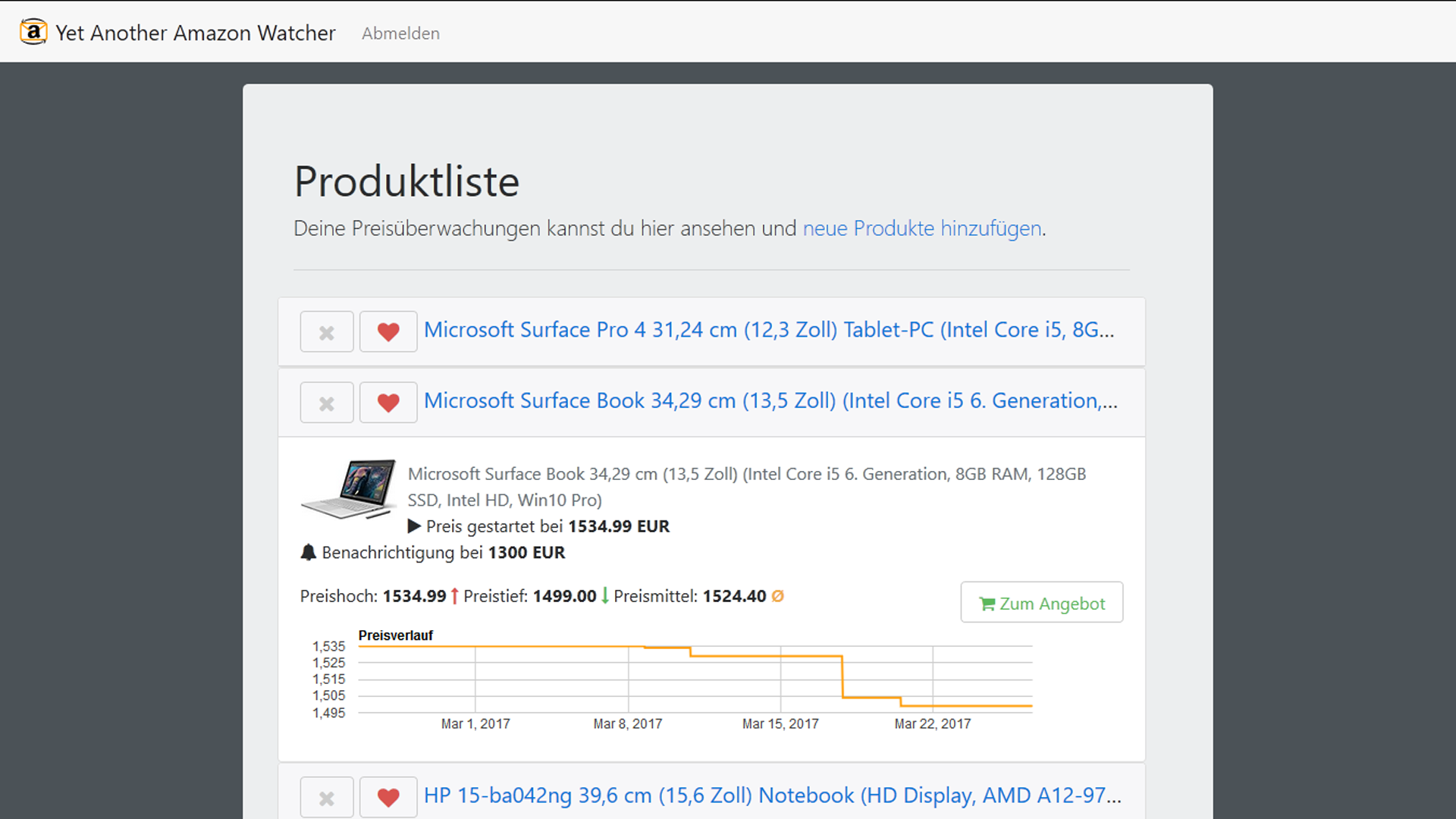The image size is (1456, 819).
Task: Remove the Microsoft Surface Pro 4 entry
Action: pos(327,332)
